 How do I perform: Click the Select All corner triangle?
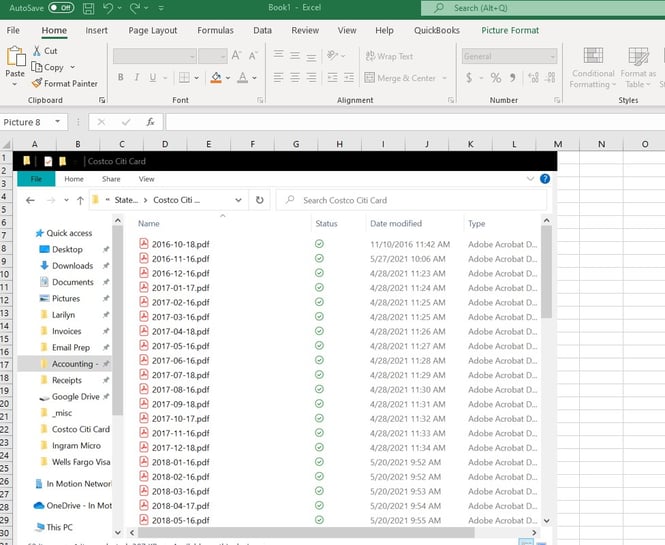pos(6,145)
